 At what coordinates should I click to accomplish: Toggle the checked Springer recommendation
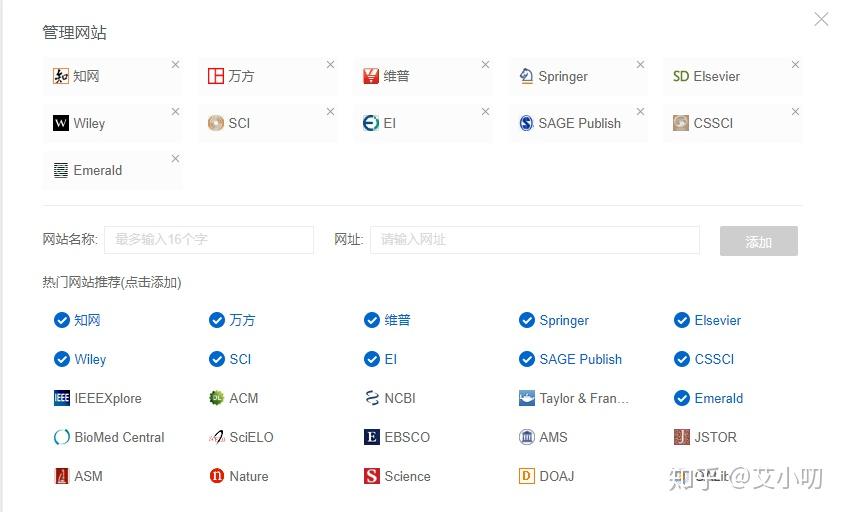[553, 320]
